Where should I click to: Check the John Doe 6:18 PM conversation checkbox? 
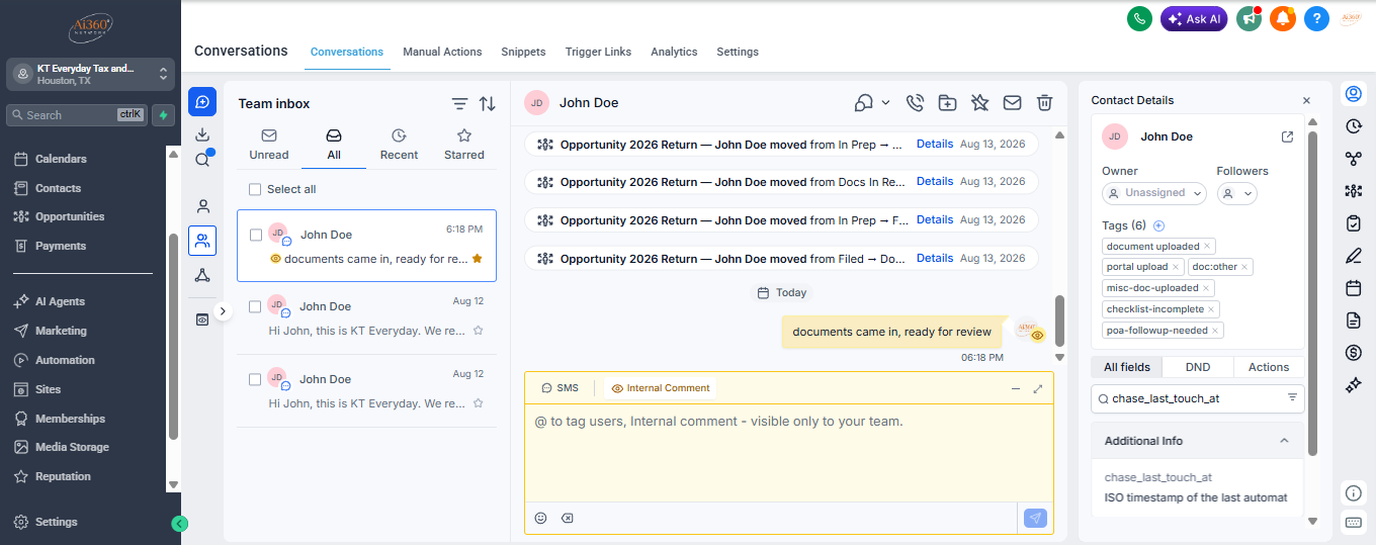pyautogui.click(x=256, y=235)
